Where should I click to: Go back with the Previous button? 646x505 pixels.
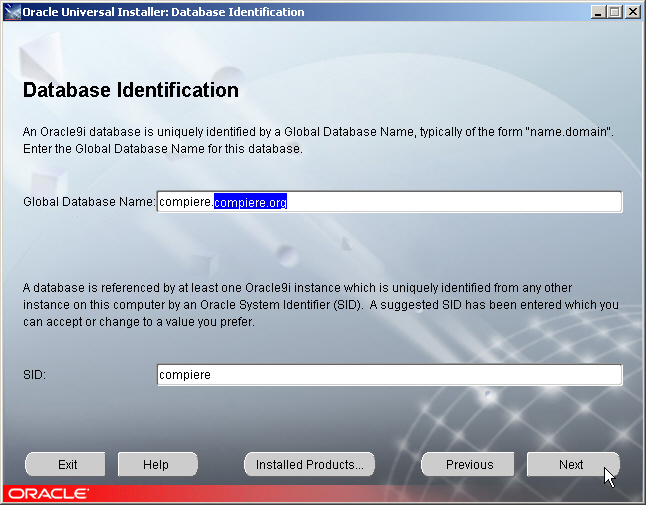(468, 464)
